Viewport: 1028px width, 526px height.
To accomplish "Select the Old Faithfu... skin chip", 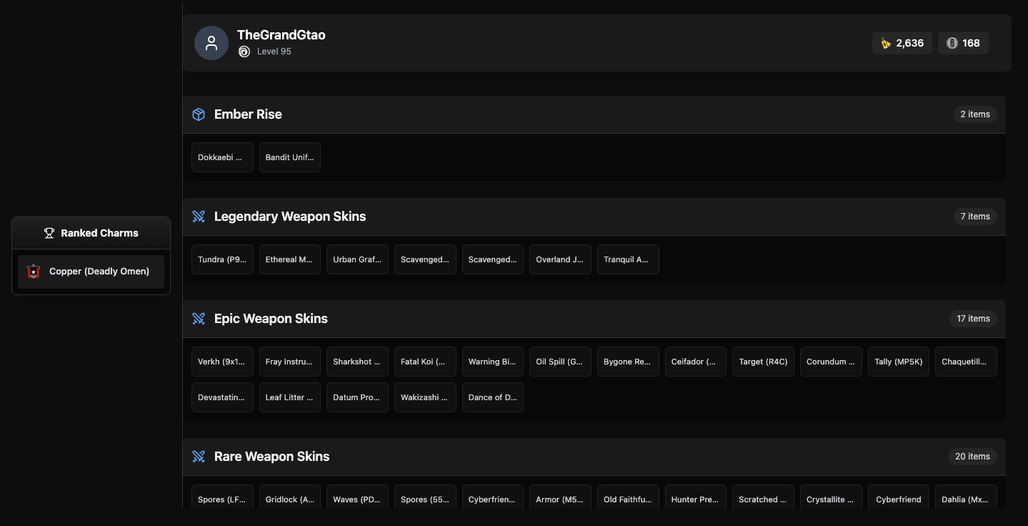I will pos(628,498).
